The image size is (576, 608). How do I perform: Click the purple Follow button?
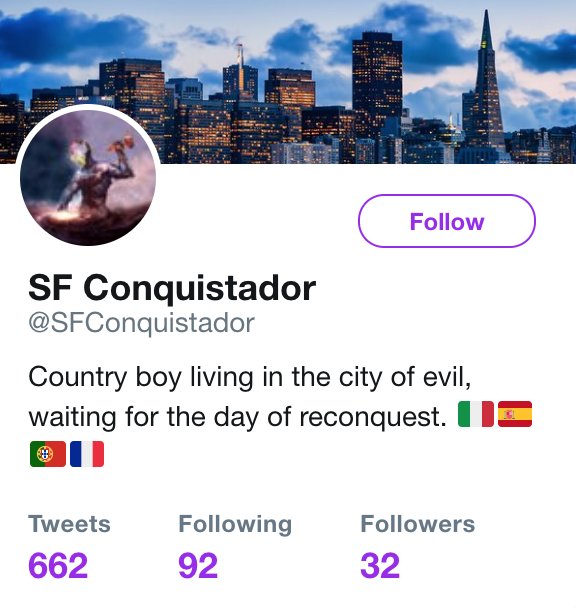446,221
